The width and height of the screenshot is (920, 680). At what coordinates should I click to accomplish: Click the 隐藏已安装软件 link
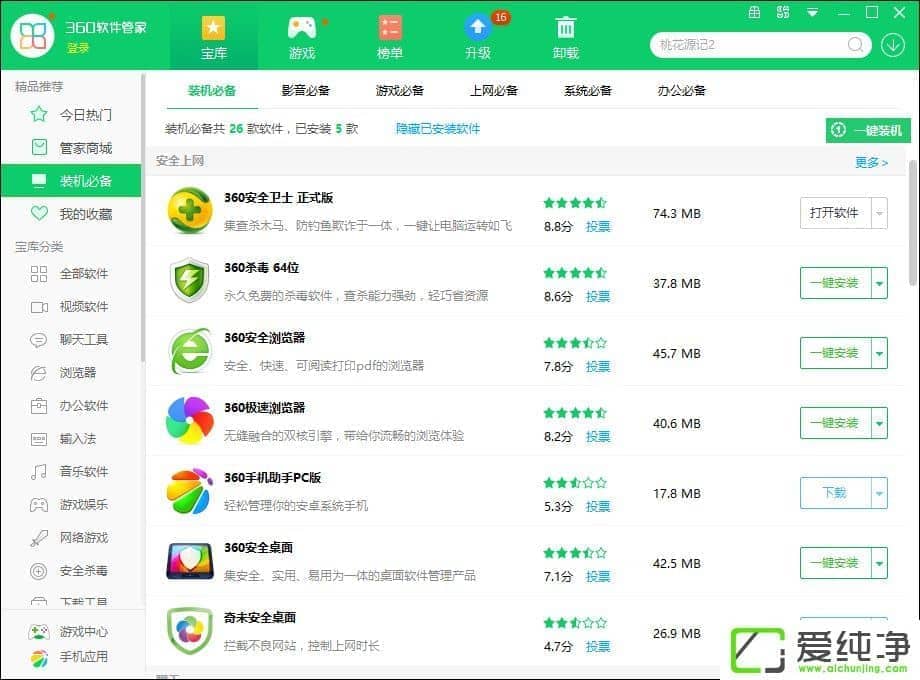pyautogui.click(x=437, y=129)
